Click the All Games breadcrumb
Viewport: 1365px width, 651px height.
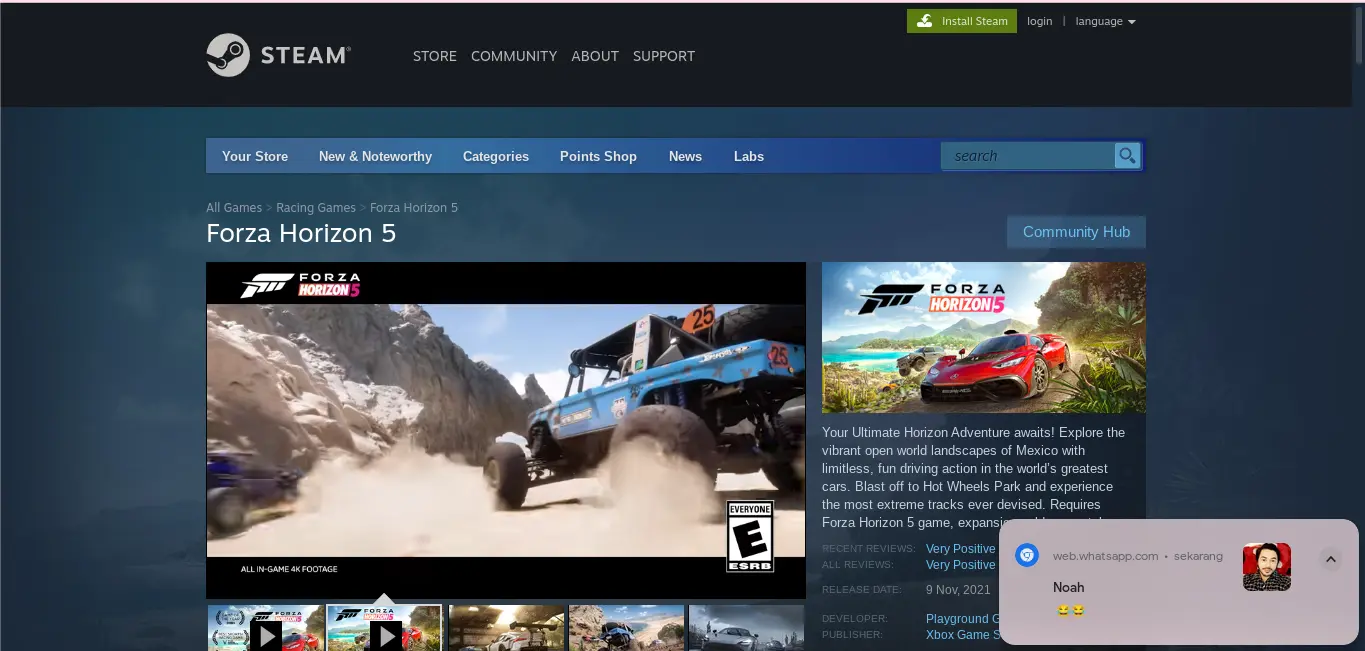tap(234, 208)
